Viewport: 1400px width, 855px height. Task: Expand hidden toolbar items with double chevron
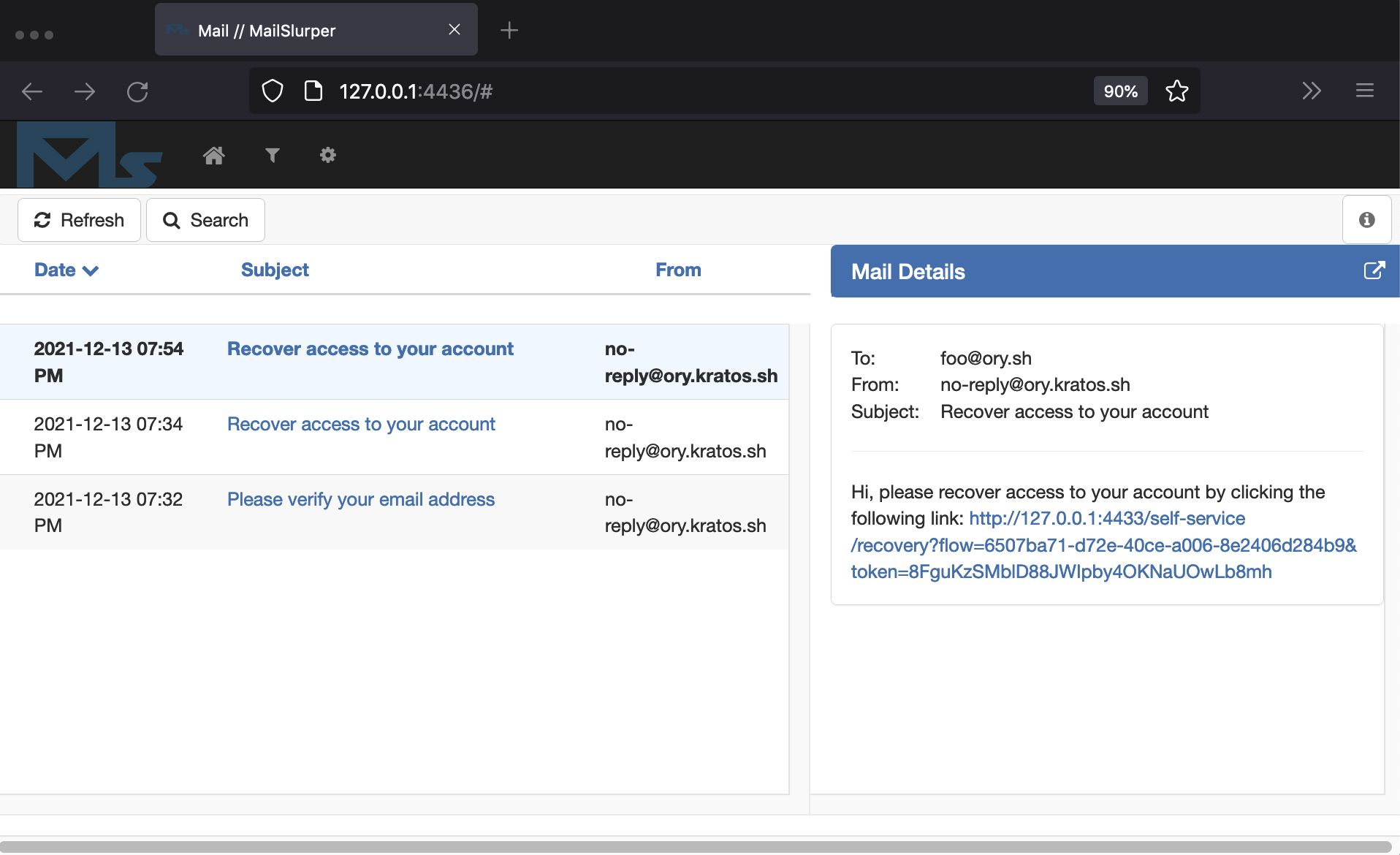[x=1311, y=91]
